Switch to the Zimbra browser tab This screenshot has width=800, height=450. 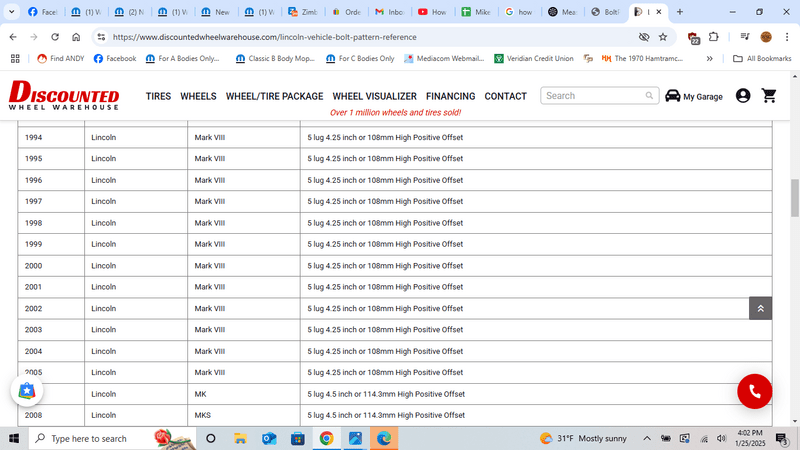click(x=305, y=12)
